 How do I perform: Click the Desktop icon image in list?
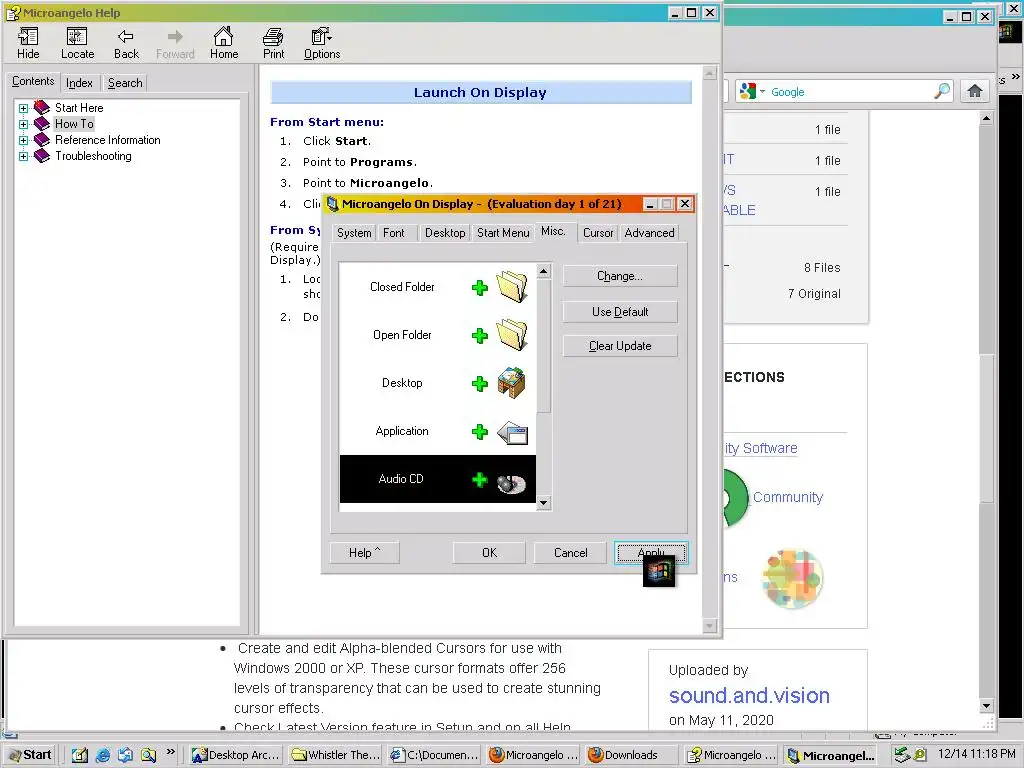click(511, 383)
